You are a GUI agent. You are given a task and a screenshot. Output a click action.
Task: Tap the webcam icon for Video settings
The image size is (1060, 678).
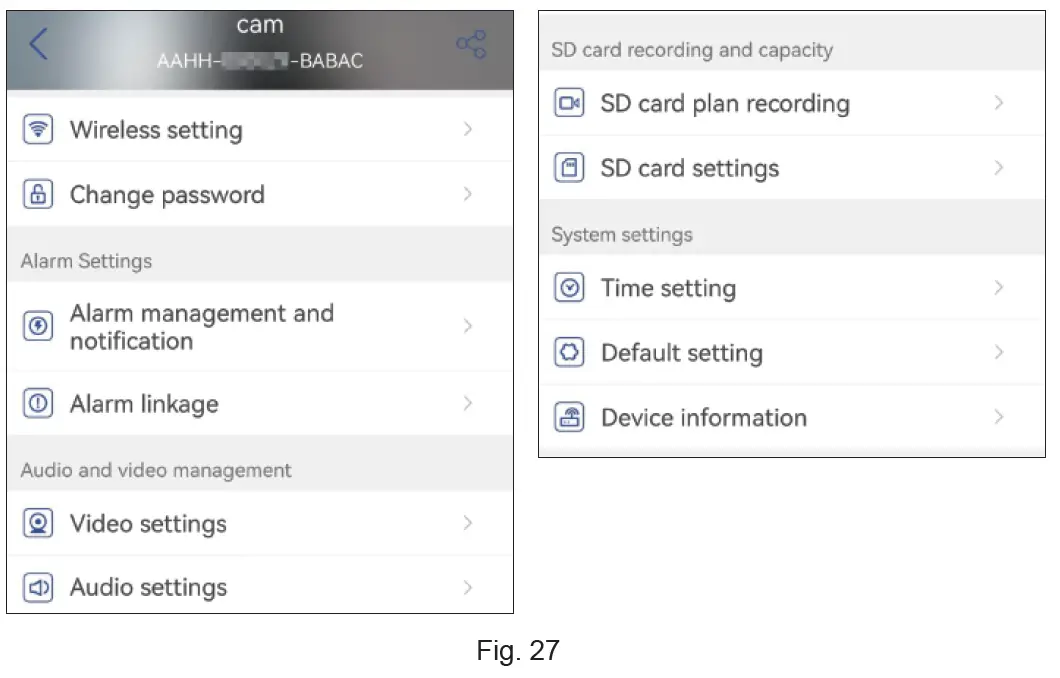[x=38, y=523]
